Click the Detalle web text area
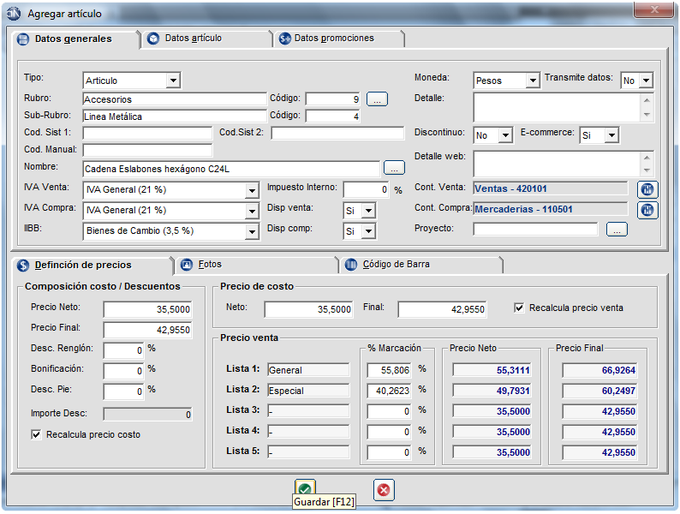 click(557, 164)
